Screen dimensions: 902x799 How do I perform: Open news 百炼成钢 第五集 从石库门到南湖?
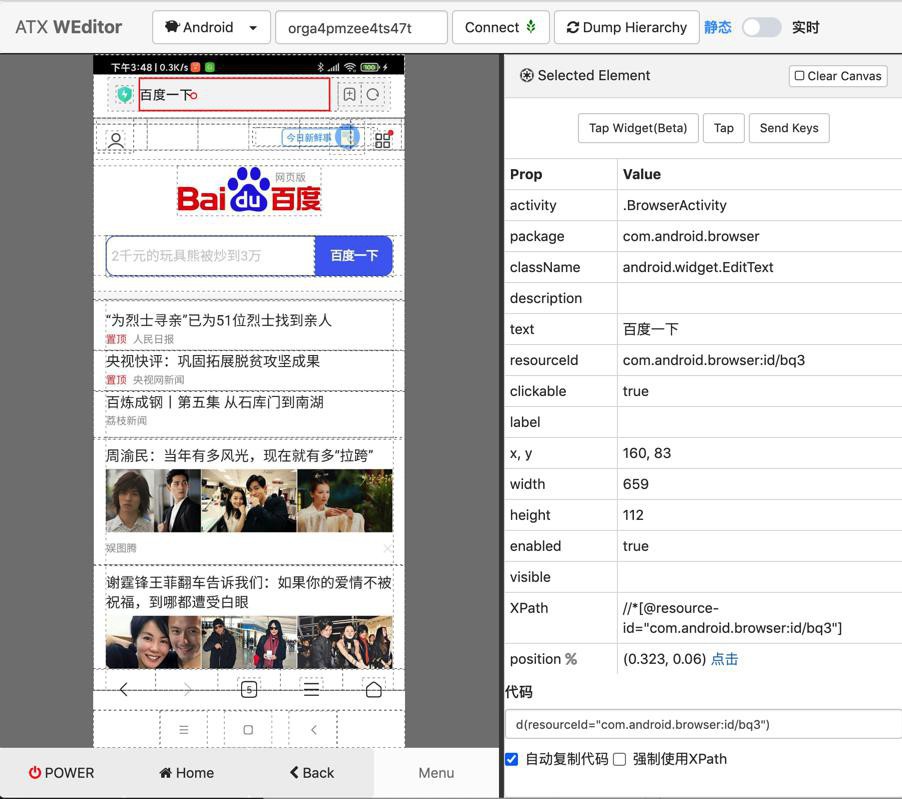pyautogui.click(x=215, y=402)
